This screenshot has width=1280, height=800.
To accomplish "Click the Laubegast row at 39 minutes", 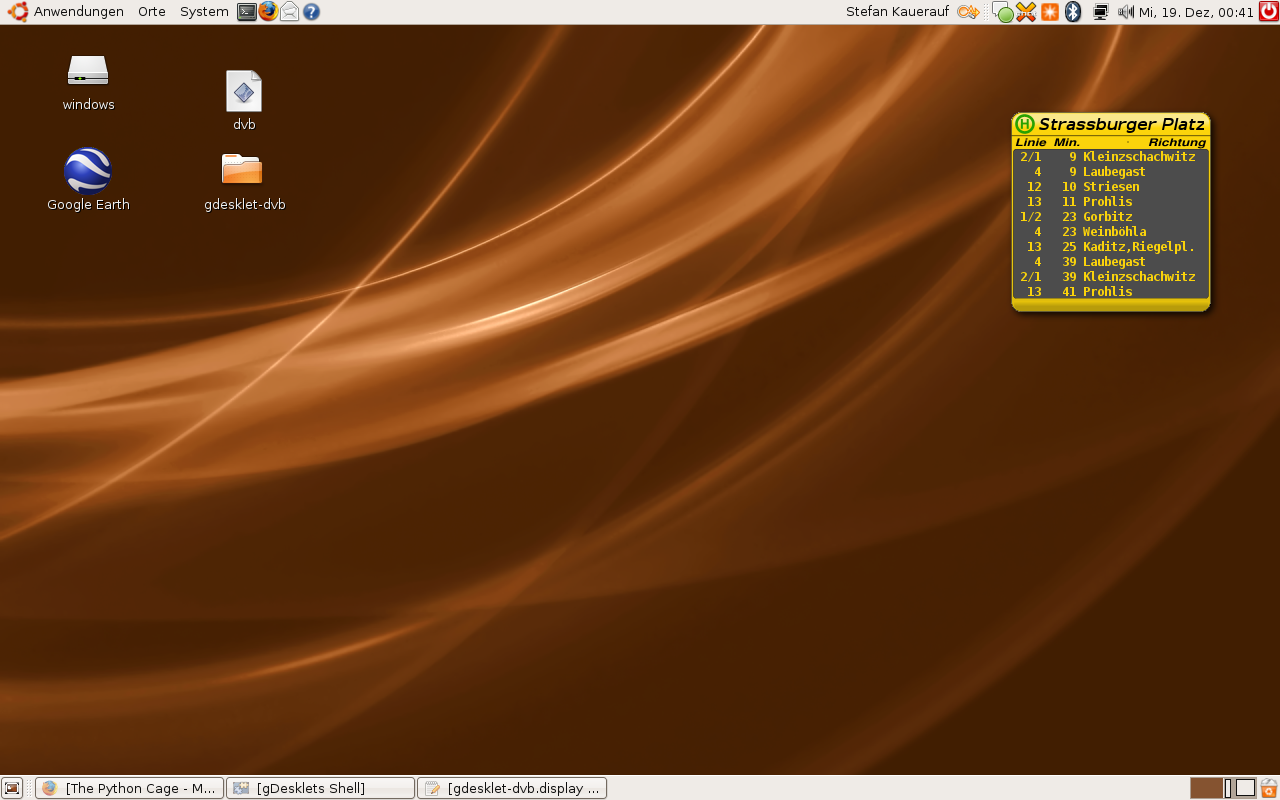I will (x=1111, y=262).
